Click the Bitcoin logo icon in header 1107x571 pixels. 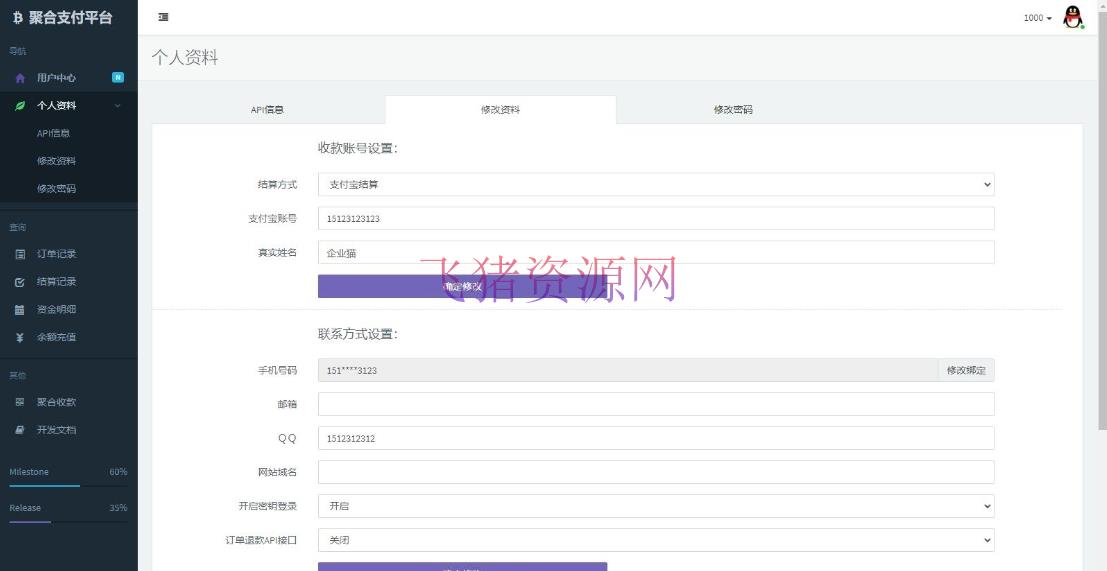(x=18, y=18)
